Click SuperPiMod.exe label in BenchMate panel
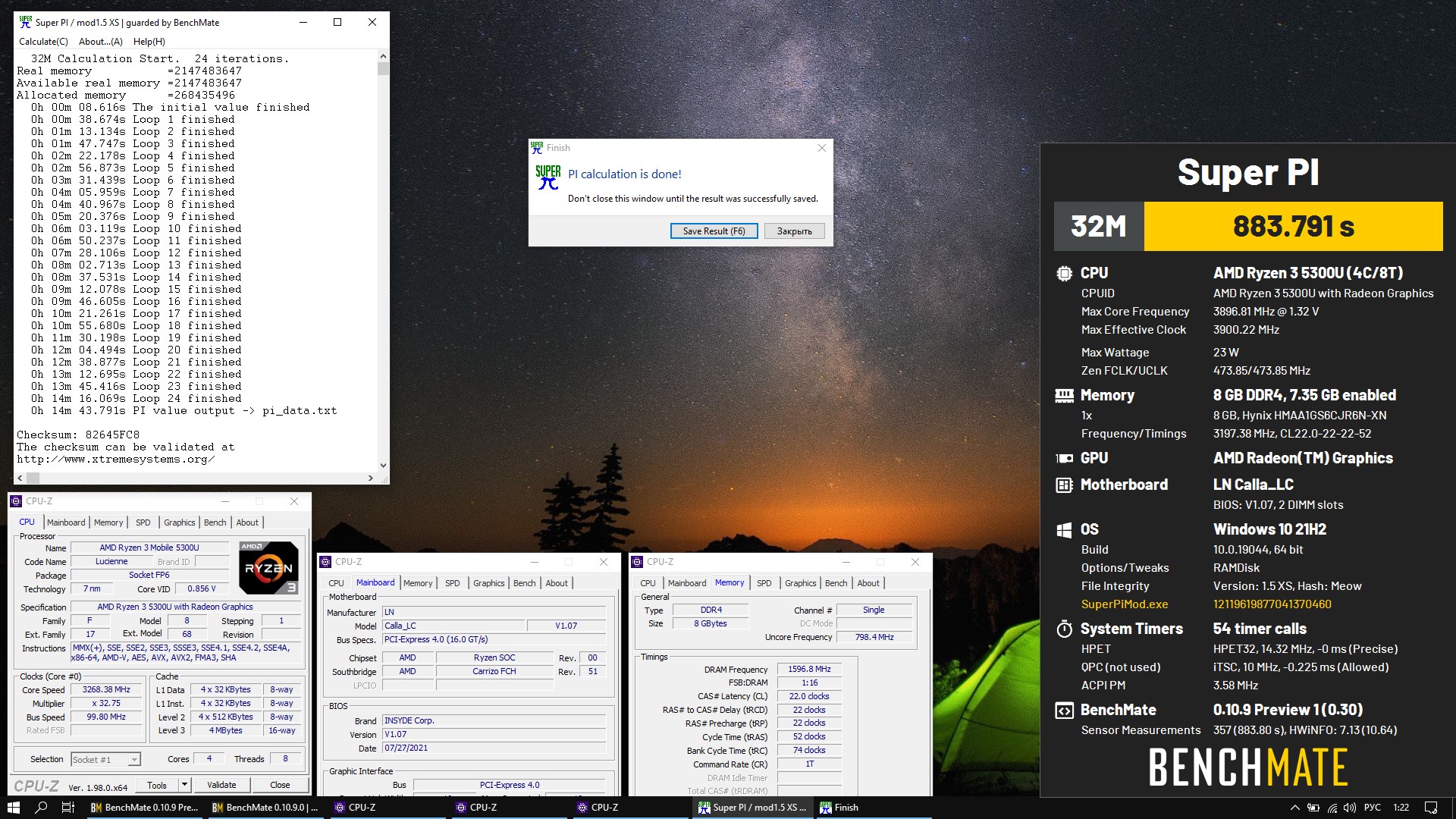1456x819 pixels. tap(1125, 604)
